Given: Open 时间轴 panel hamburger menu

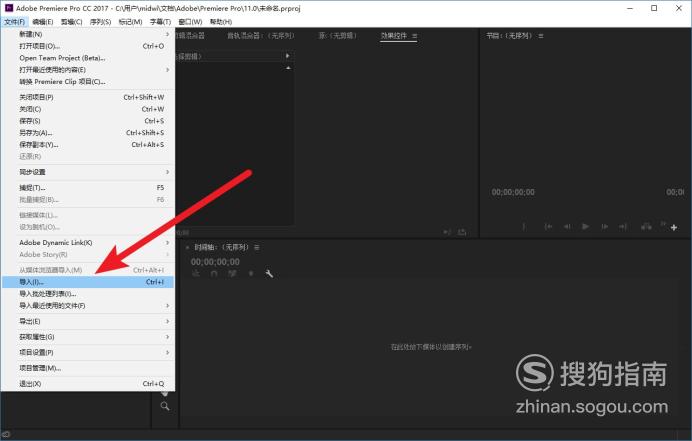Looking at the screenshot, I should click(x=257, y=247).
